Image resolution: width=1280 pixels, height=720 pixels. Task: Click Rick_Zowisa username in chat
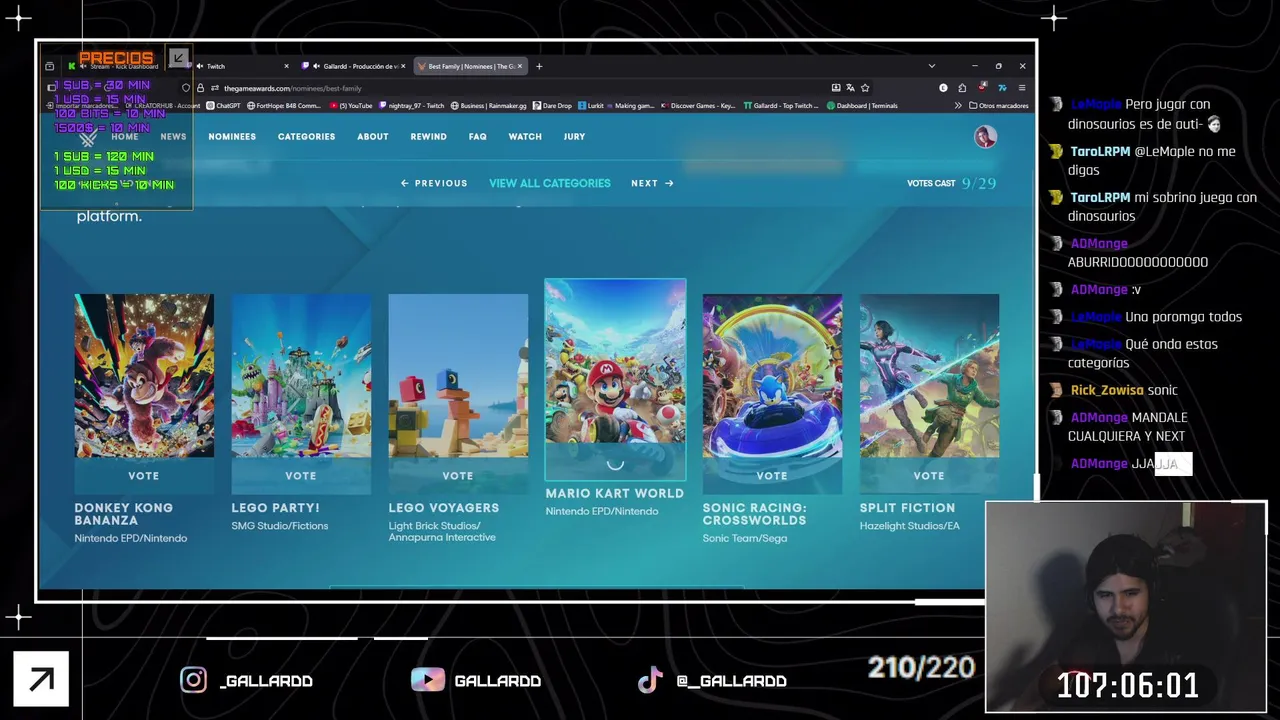(x=1107, y=390)
